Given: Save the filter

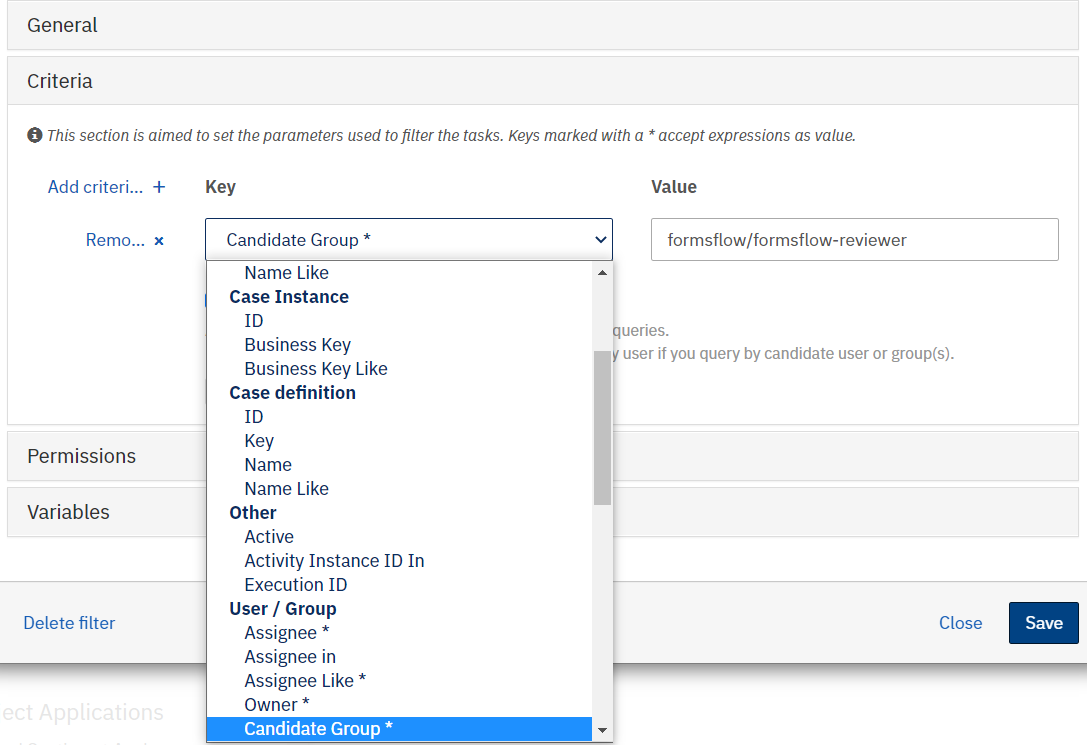Looking at the screenshot, I should tap(1043, 623).
